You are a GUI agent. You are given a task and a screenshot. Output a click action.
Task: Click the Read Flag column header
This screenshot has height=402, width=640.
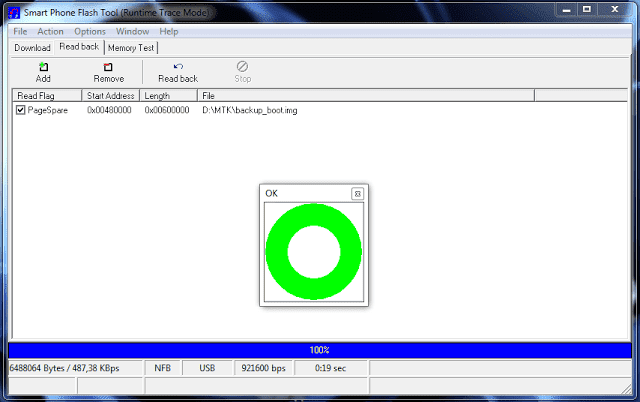click(47, 96)
